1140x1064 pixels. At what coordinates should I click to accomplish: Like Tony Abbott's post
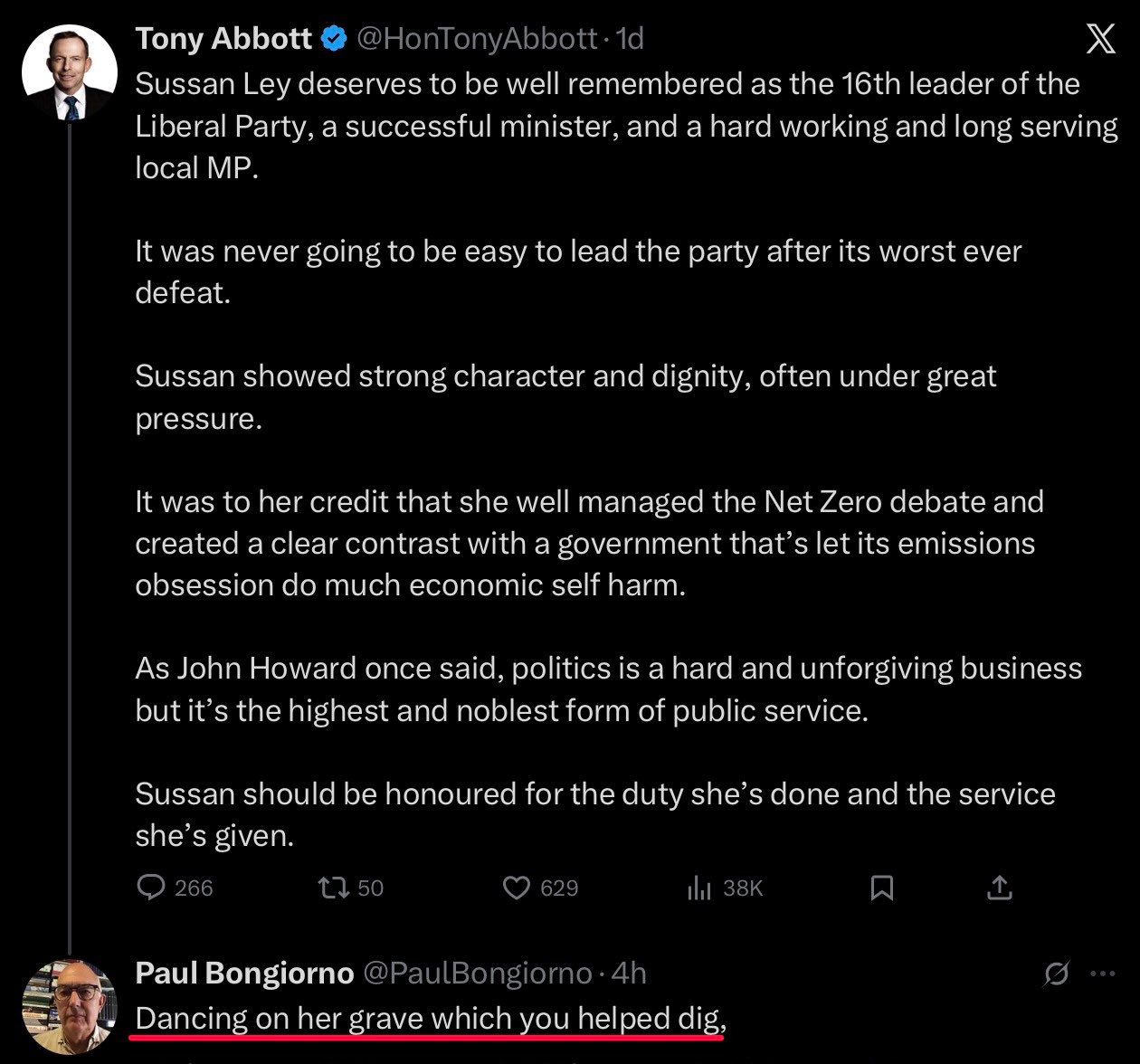[517, 888]
